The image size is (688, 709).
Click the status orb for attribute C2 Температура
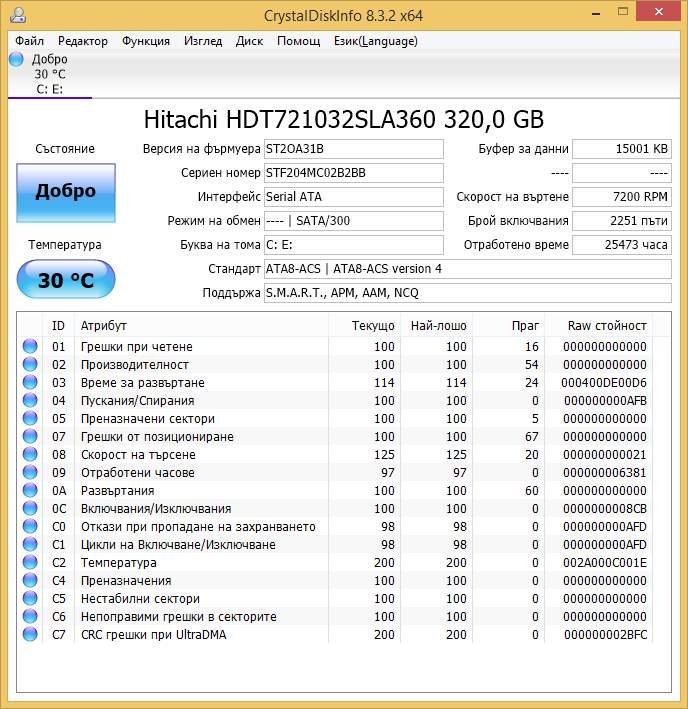click(30, 563)
